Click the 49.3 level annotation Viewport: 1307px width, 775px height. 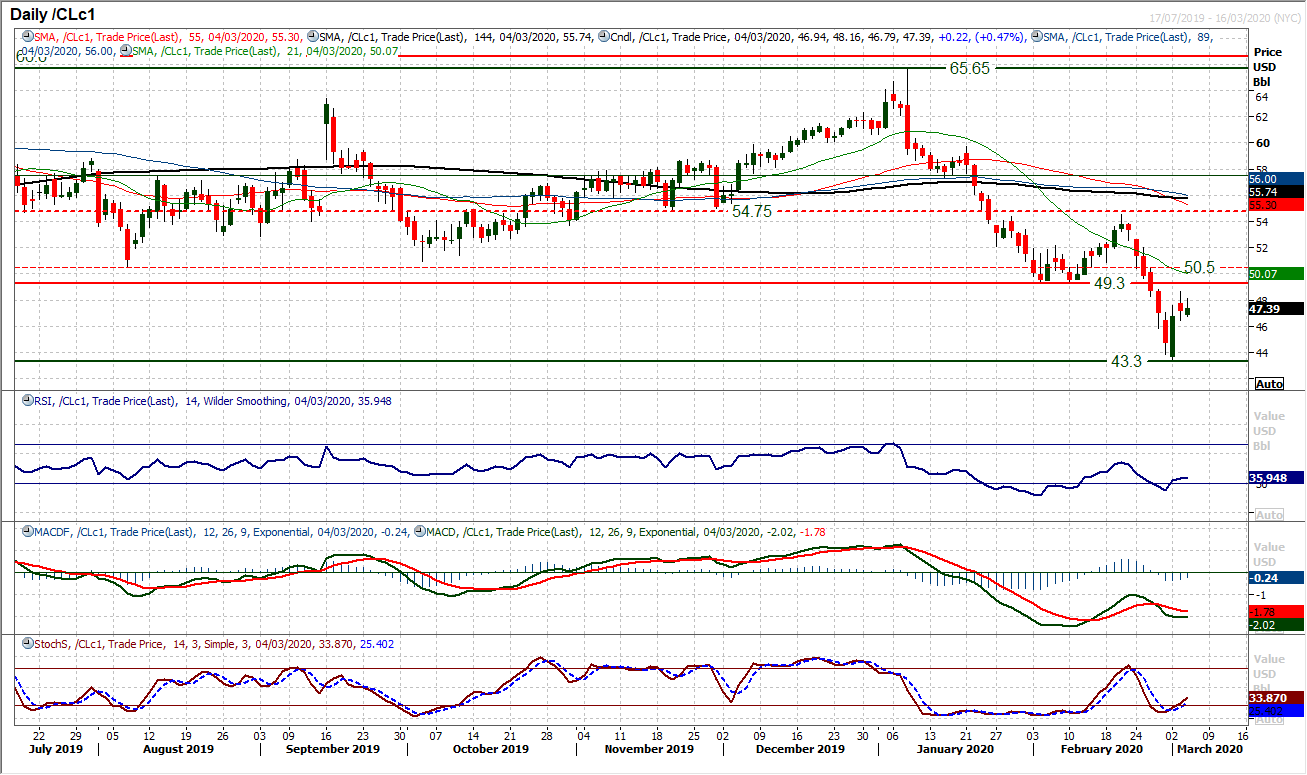coord(1109,284)
